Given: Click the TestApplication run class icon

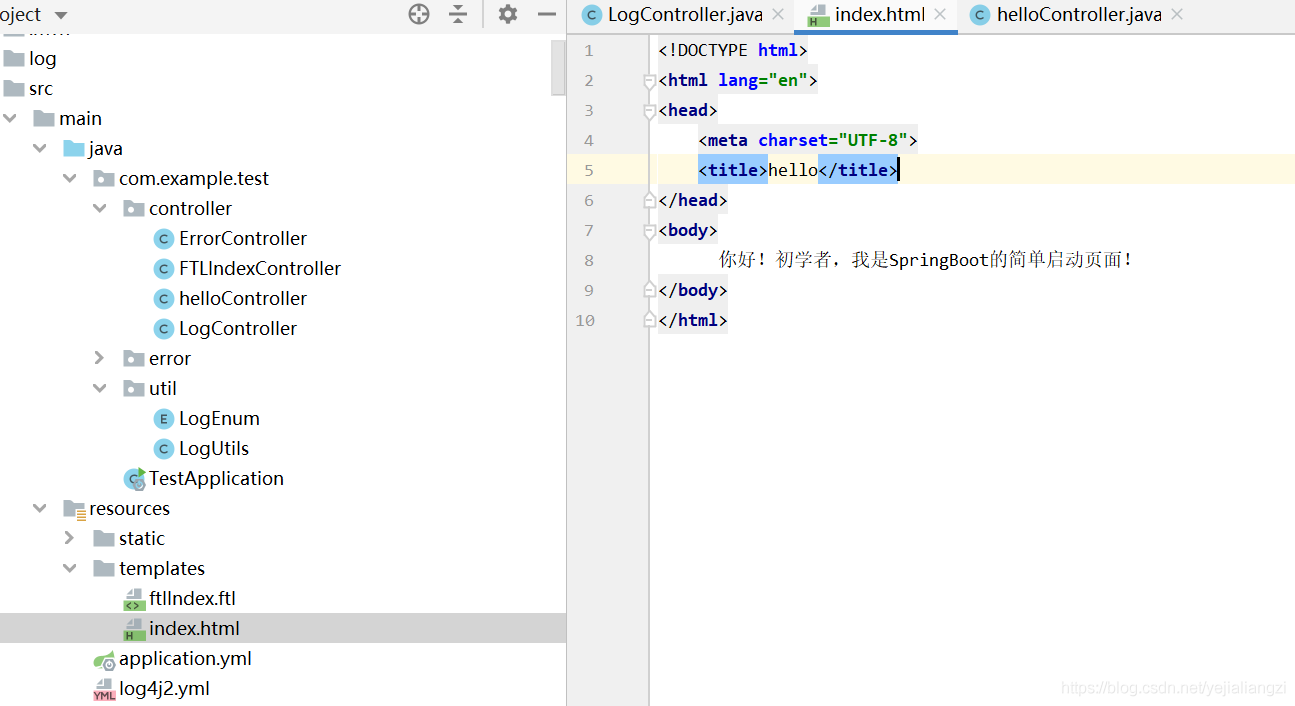Looking at the screenshot, I should point(134,479).
